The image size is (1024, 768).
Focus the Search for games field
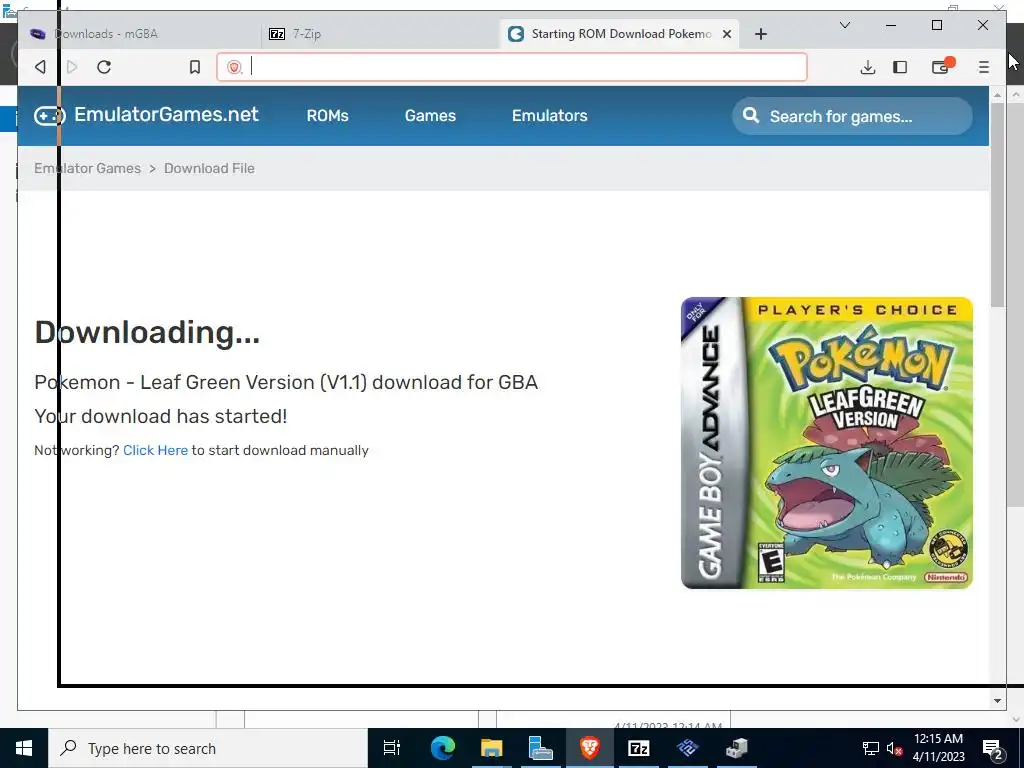pyautogui.click(x=852, y=116)
